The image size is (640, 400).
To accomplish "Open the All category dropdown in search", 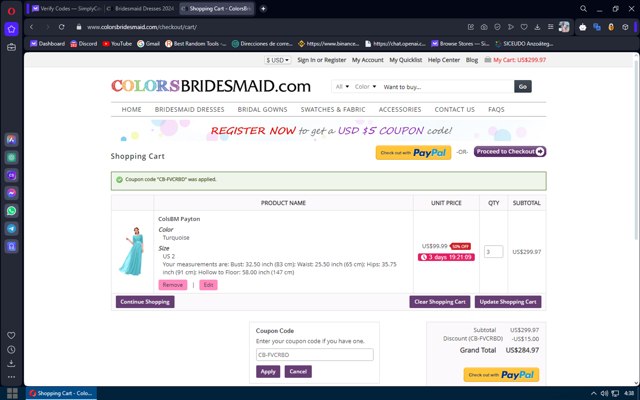I will pos(342,87).
